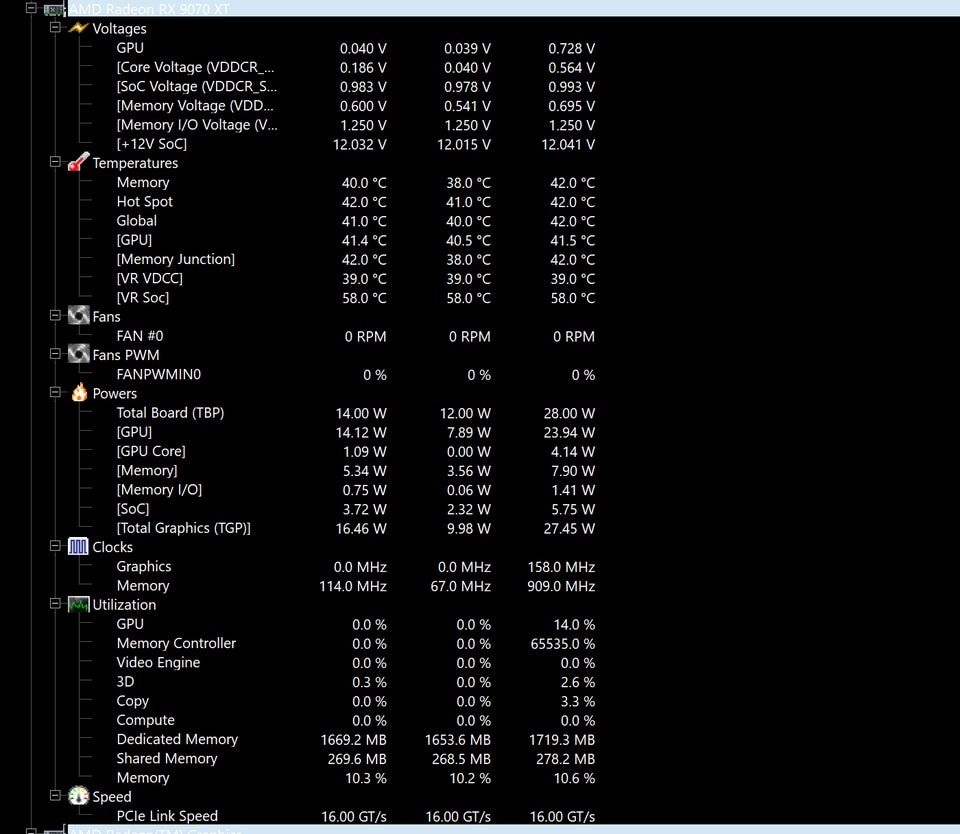Click the 0.728 V value
The width and height of the screenshot is (960, 834).
tap(571, 48)
